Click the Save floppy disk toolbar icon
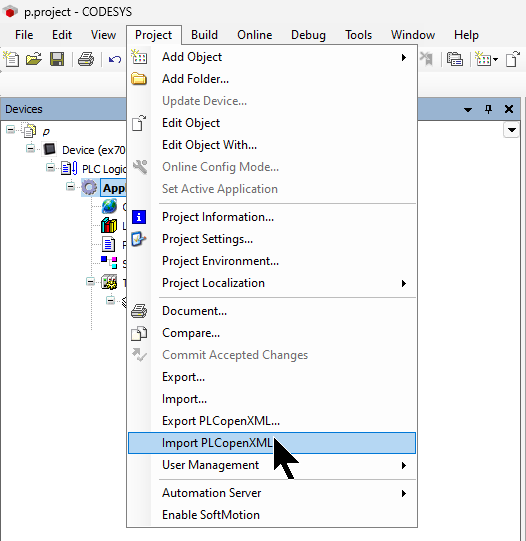 (x=57, y=59)
